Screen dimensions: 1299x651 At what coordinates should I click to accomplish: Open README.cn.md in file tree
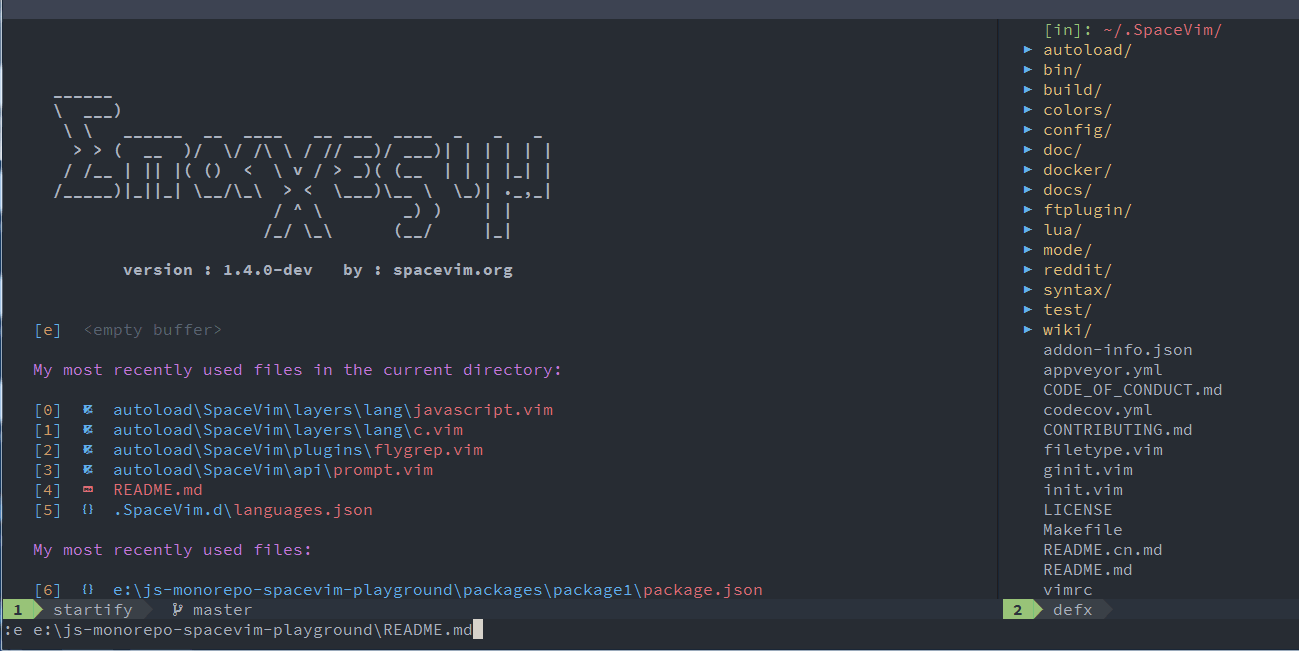pyautogui.click(x=1103, y=550)
